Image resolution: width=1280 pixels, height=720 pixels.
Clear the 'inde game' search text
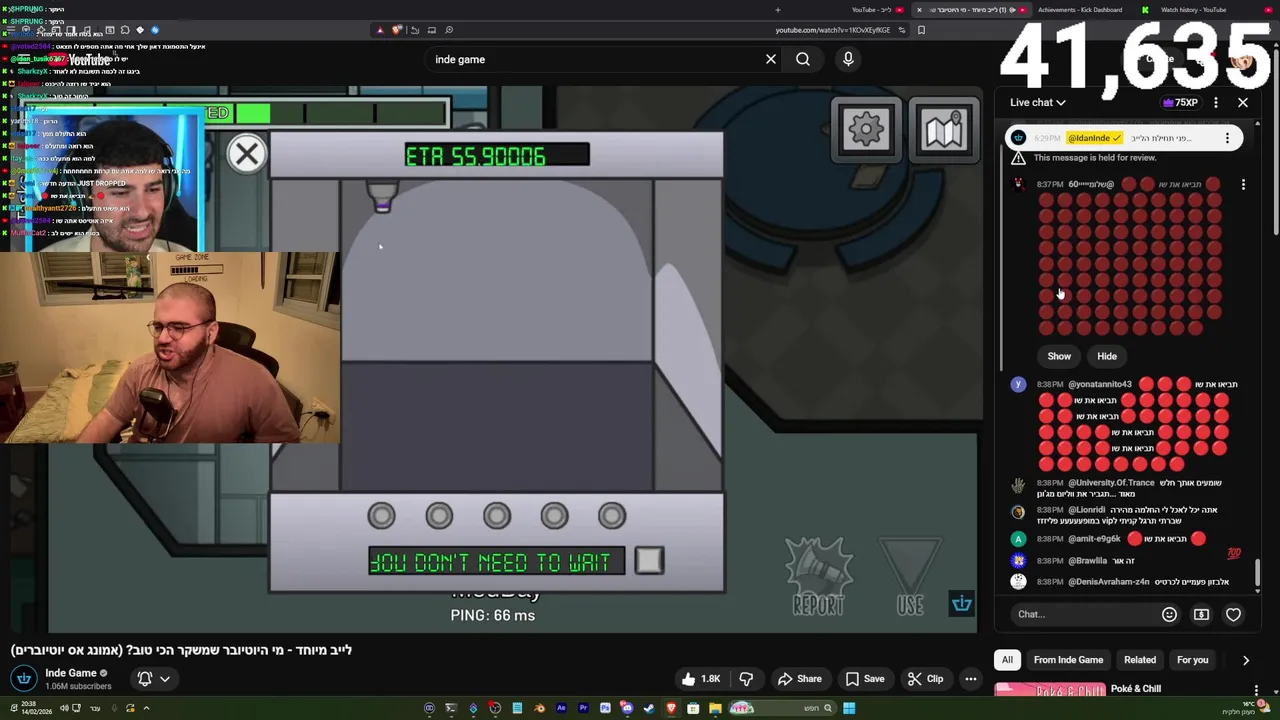click(771, 59)
